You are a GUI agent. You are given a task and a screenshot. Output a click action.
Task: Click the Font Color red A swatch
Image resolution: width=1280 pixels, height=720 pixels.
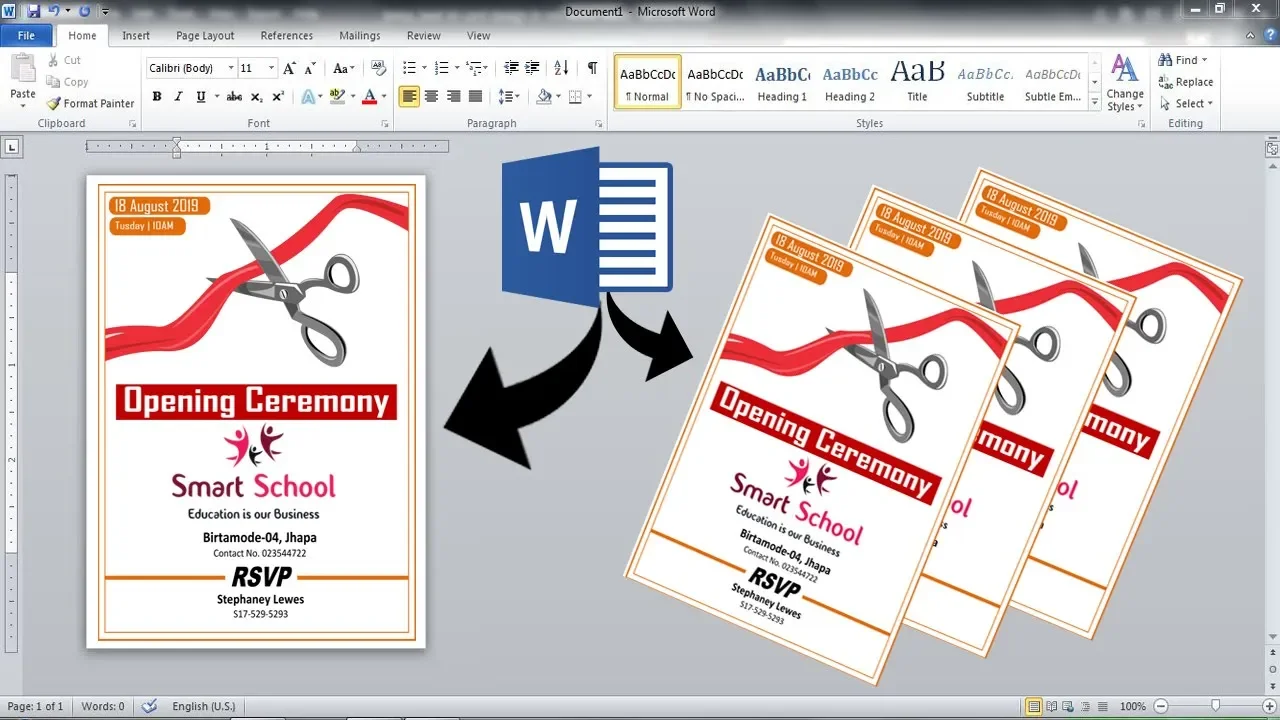(x=369, y=97)
